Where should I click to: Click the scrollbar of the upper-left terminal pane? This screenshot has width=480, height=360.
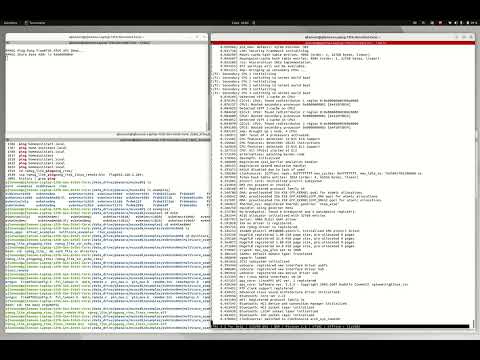coord(207,88)
